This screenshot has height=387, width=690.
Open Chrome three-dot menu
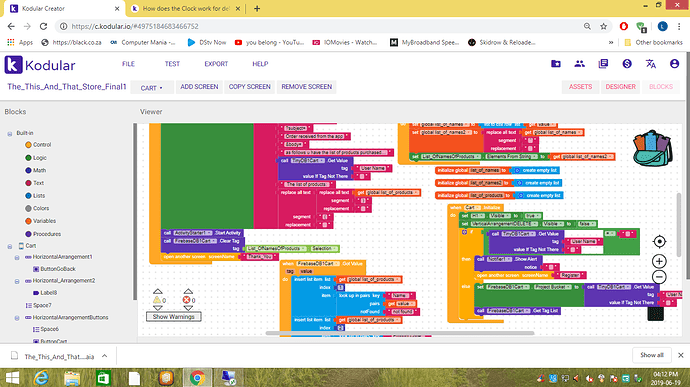point(679,26)
